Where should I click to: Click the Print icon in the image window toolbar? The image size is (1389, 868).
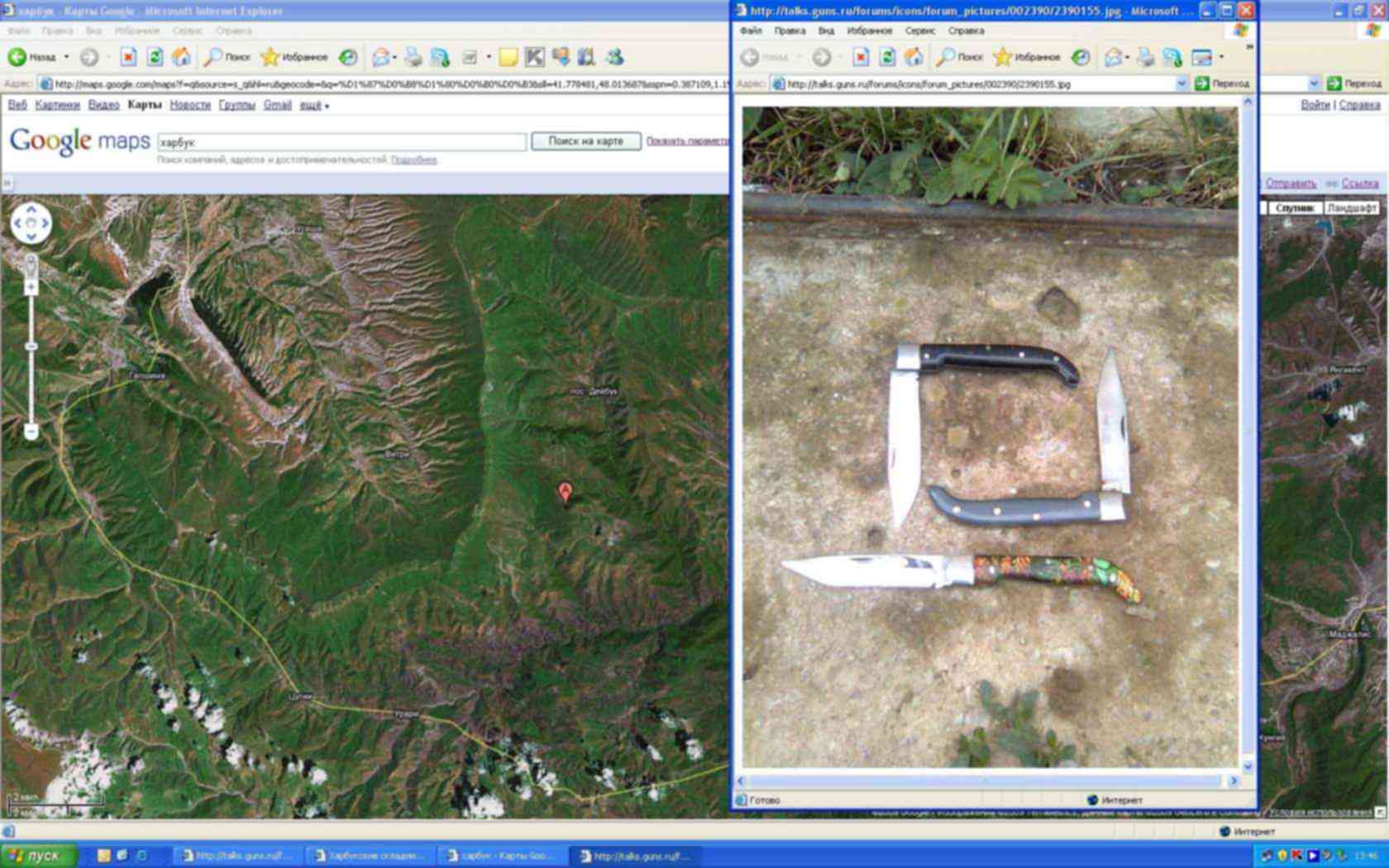point(1146,57)
